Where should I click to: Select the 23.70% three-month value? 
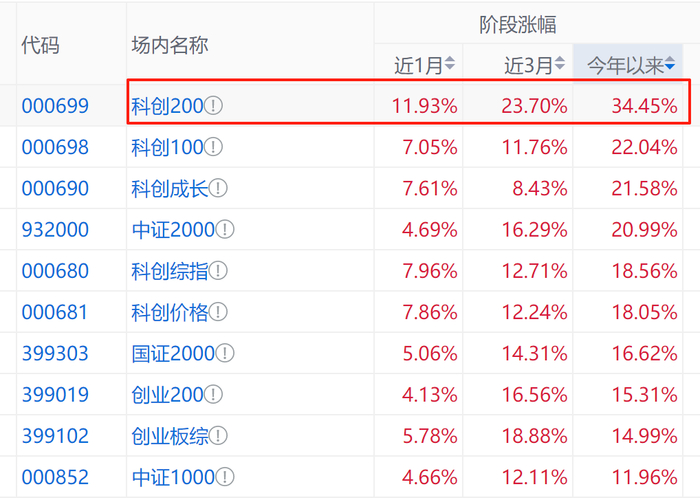tap(534, 106)
